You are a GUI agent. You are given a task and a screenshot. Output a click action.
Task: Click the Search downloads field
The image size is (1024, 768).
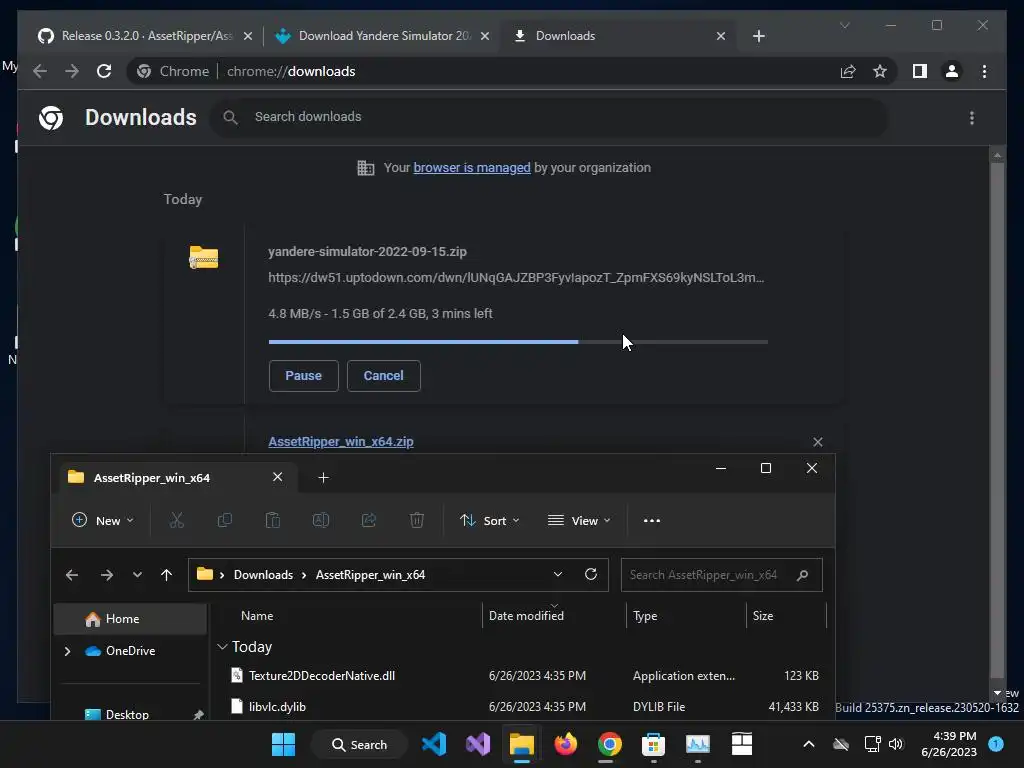click(x=549, y=117)
